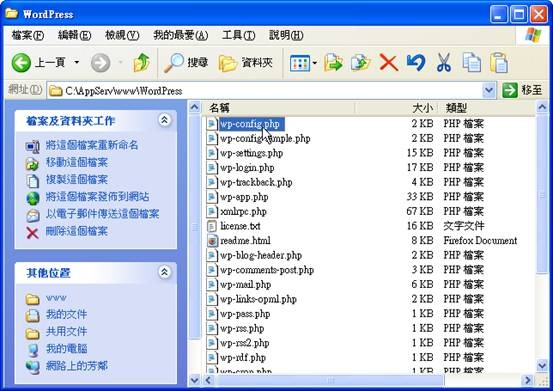Select wp-rdf.php file name
This screenshot has height=391, width=553.
243,358
